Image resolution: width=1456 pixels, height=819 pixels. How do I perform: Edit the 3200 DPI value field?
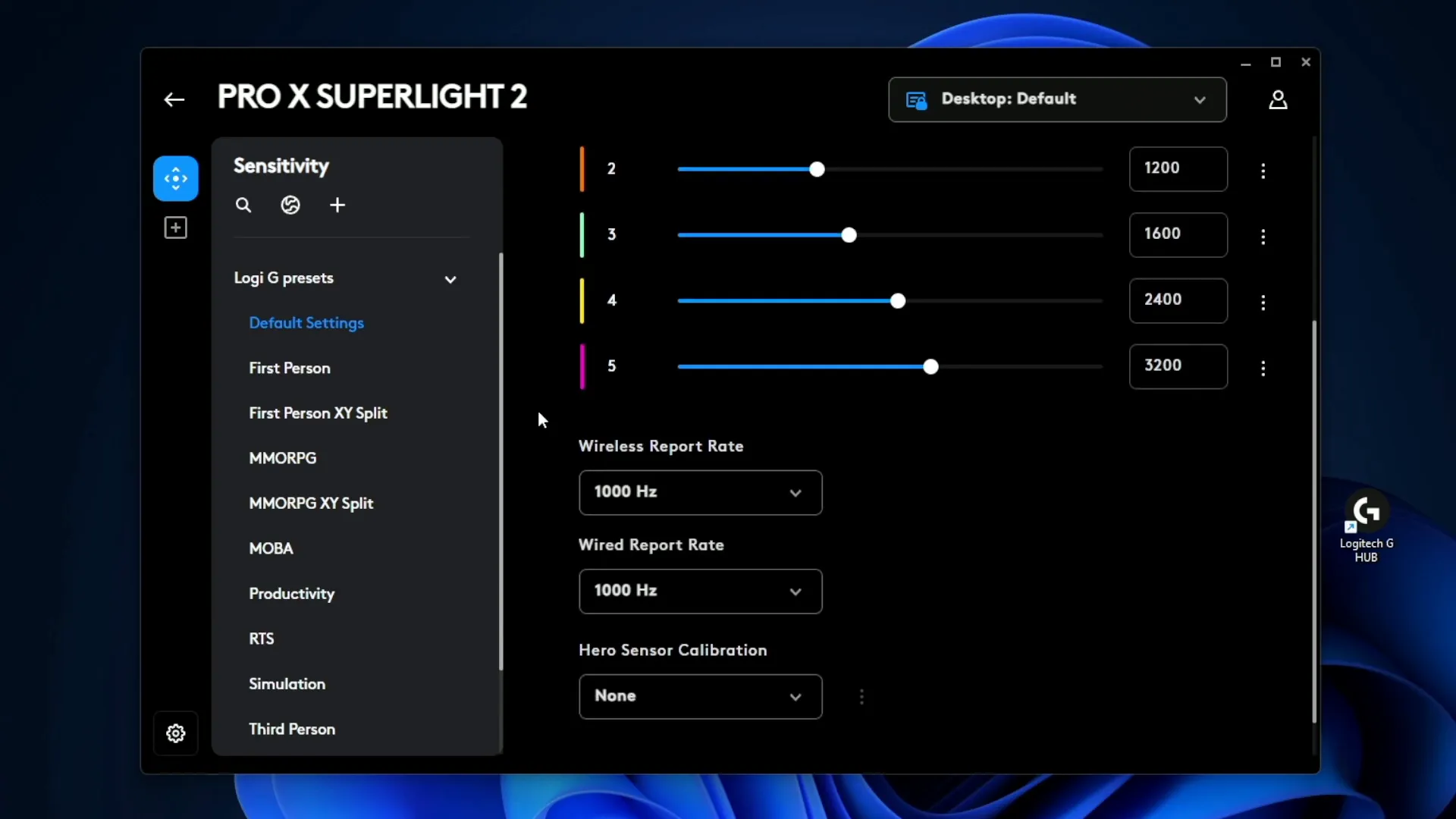(1178, 367)
